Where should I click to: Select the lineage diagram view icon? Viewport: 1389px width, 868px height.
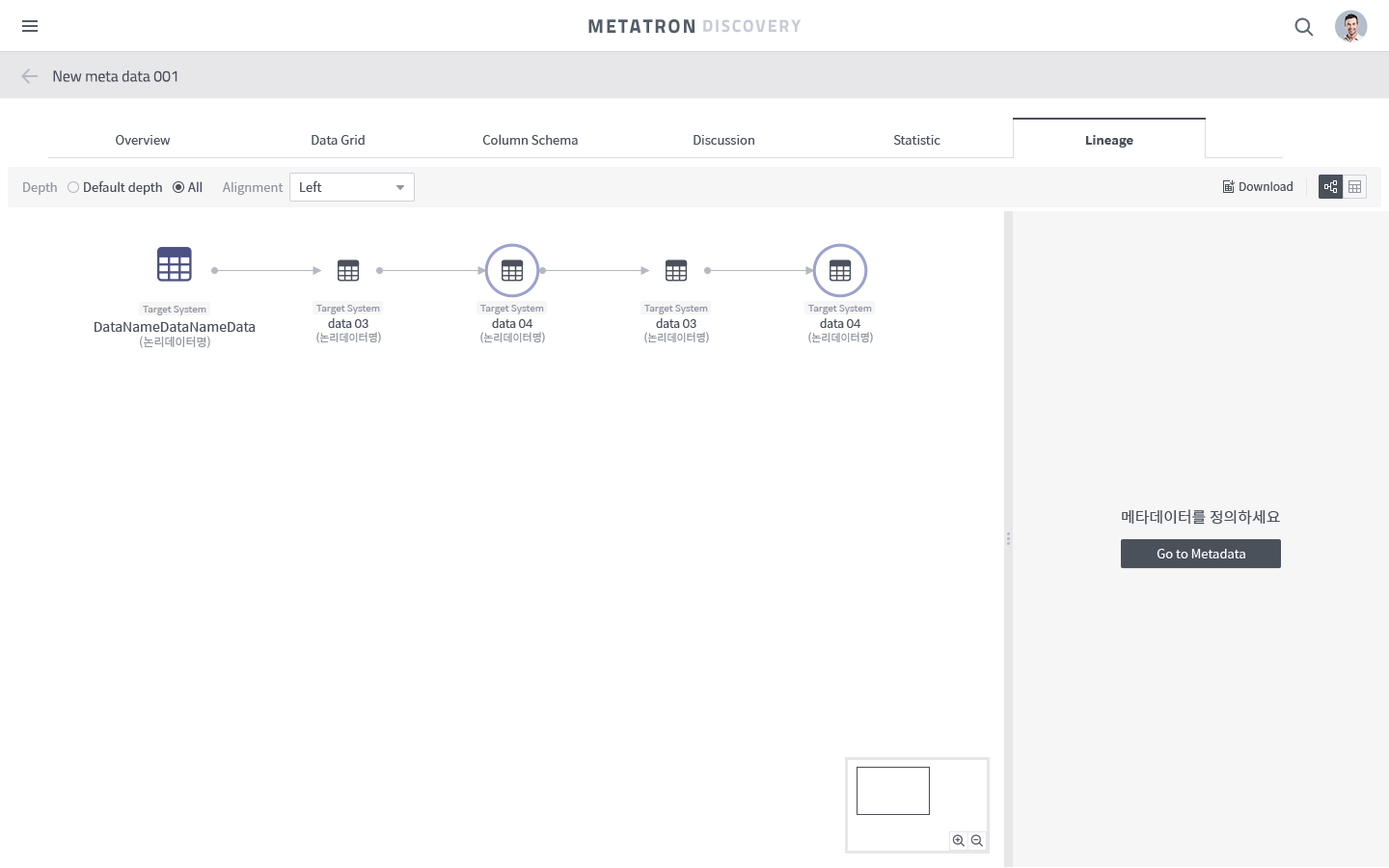[x=1330, y=186]
